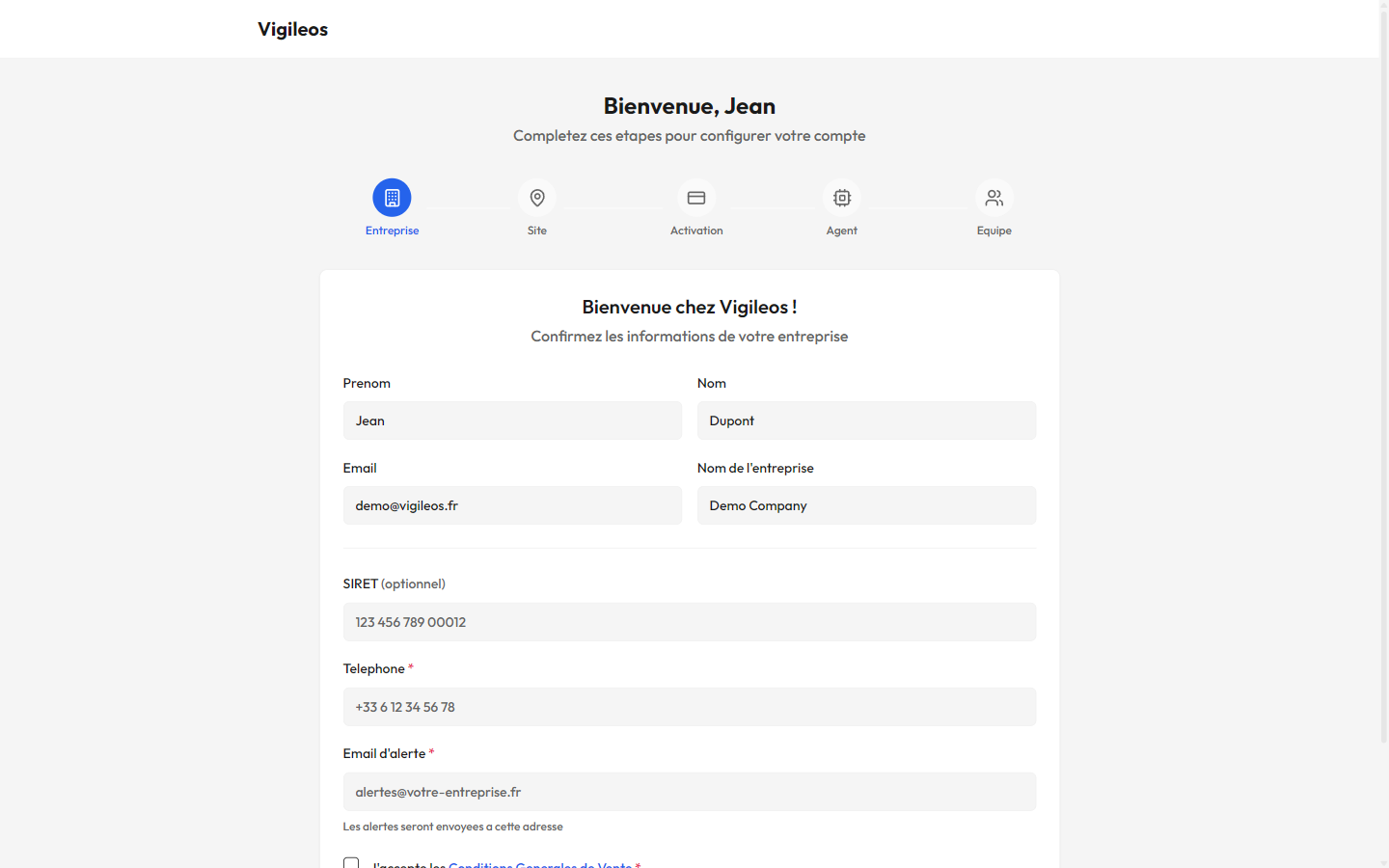Click the SIRET (optionnel) label
The height and width of the screenshot is (868, 1389).
pos(395,583)
